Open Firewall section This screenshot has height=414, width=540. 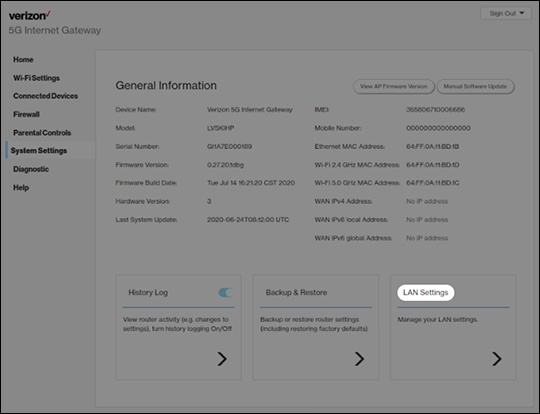[x=26, y=114]
